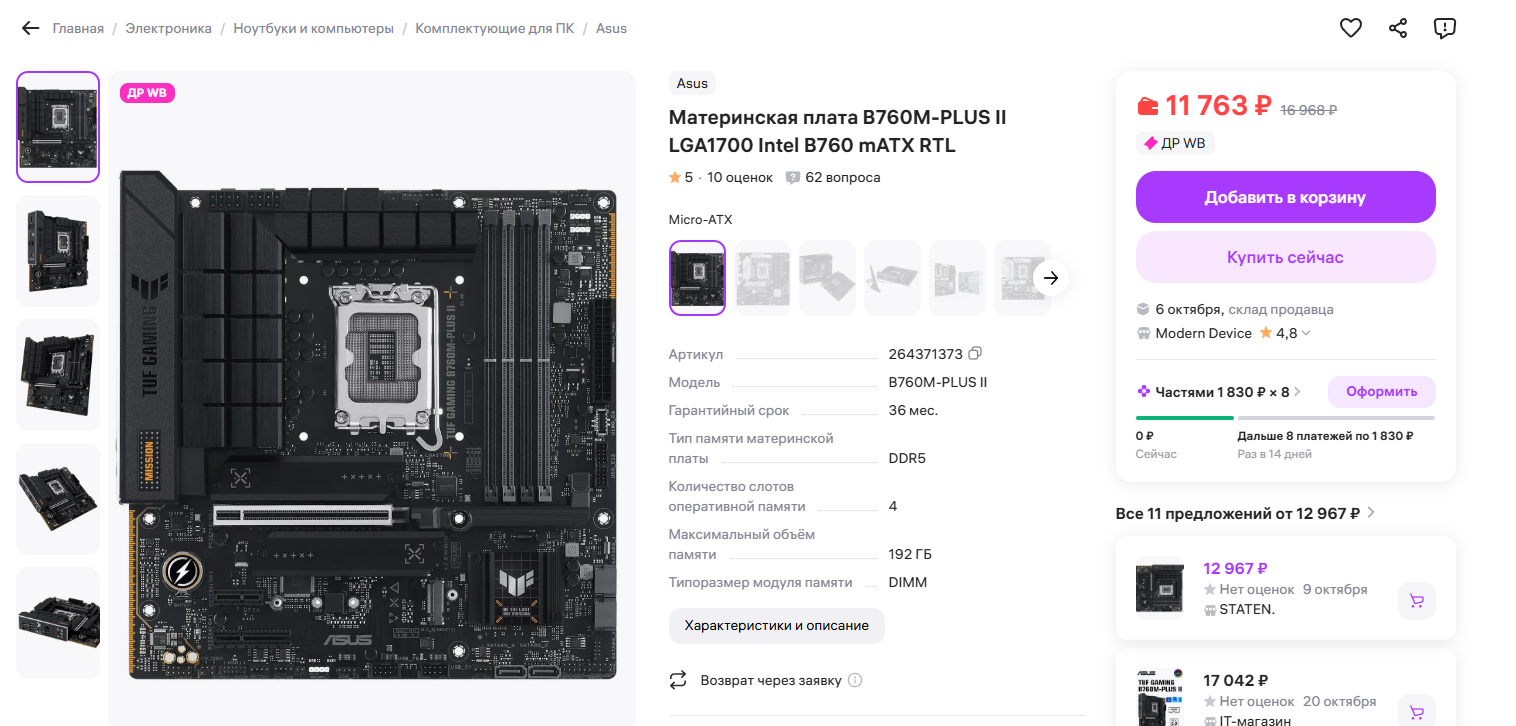Image resolution: width=1516 pixels, height=726 pixels.
Task: Add product to favorites with heart icon
Action: point(1351,28)
